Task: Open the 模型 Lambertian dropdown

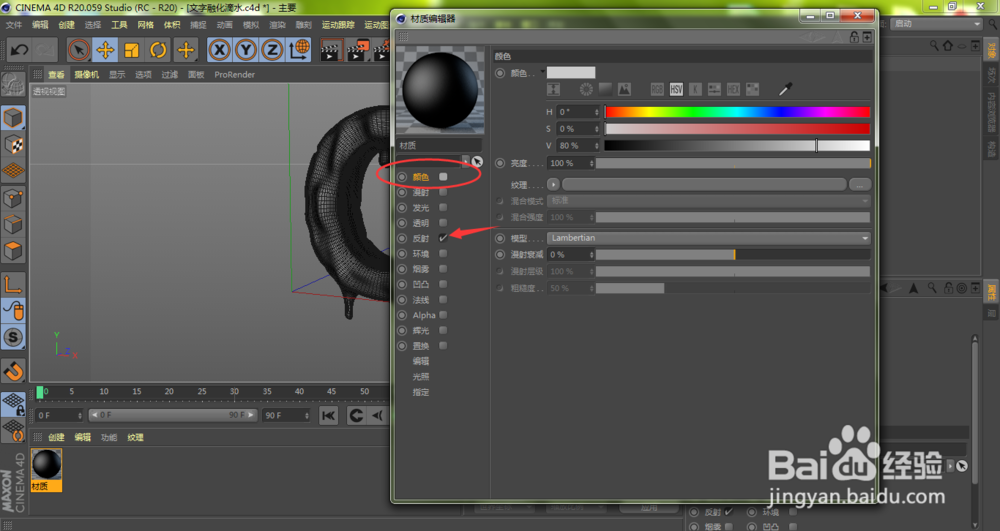Action: pos(709,238)
